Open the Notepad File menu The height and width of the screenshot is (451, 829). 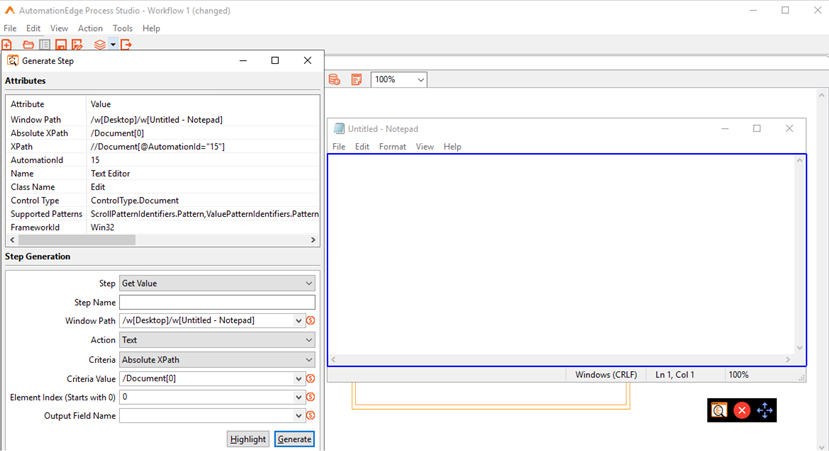339,146
